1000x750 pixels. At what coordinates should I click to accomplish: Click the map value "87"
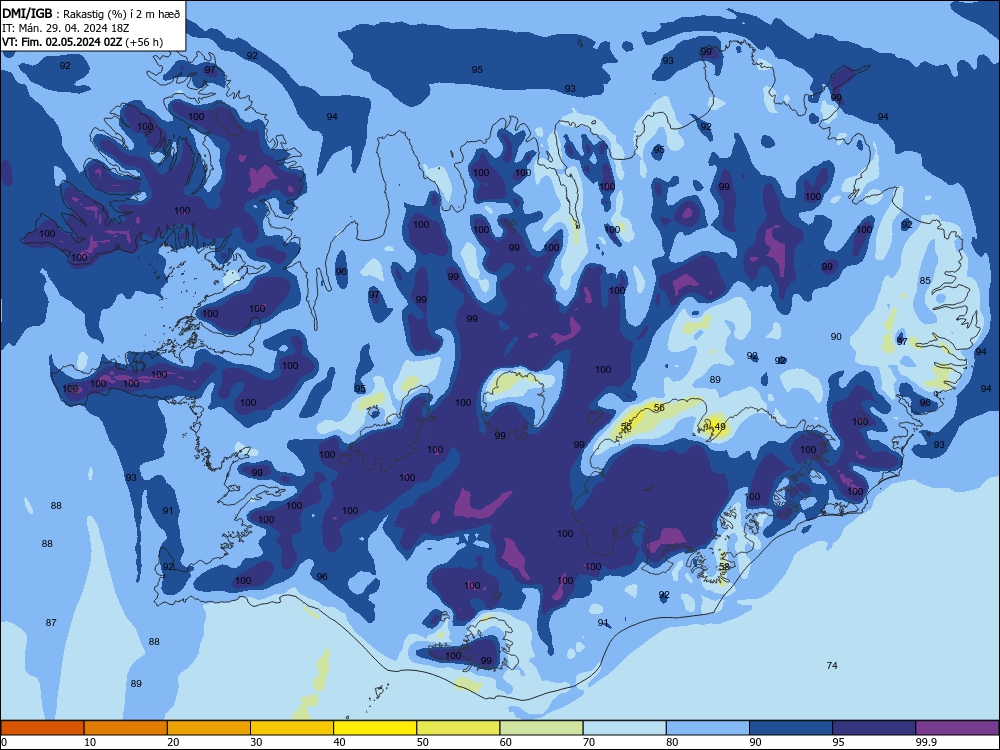click(51, 622)
